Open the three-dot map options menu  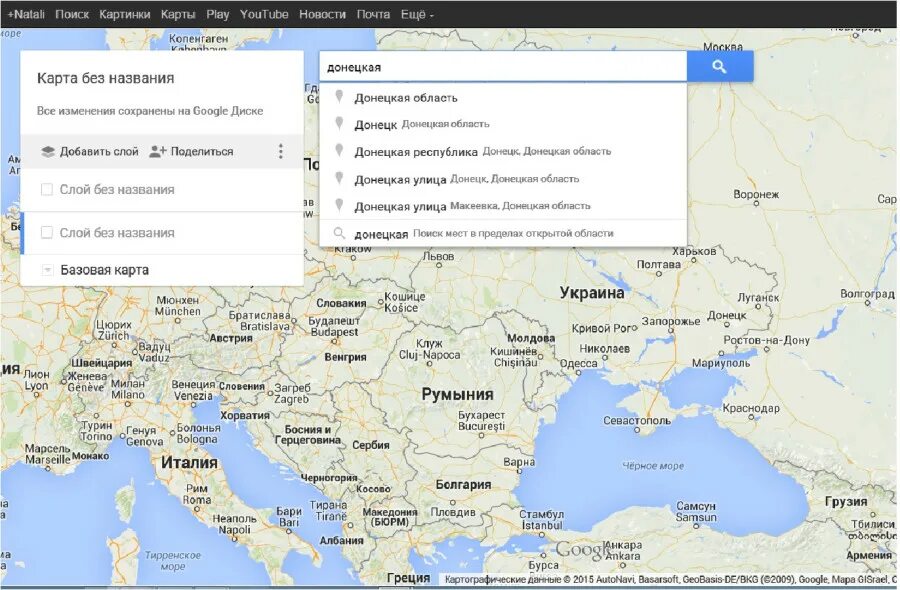[x=281, y=151]
